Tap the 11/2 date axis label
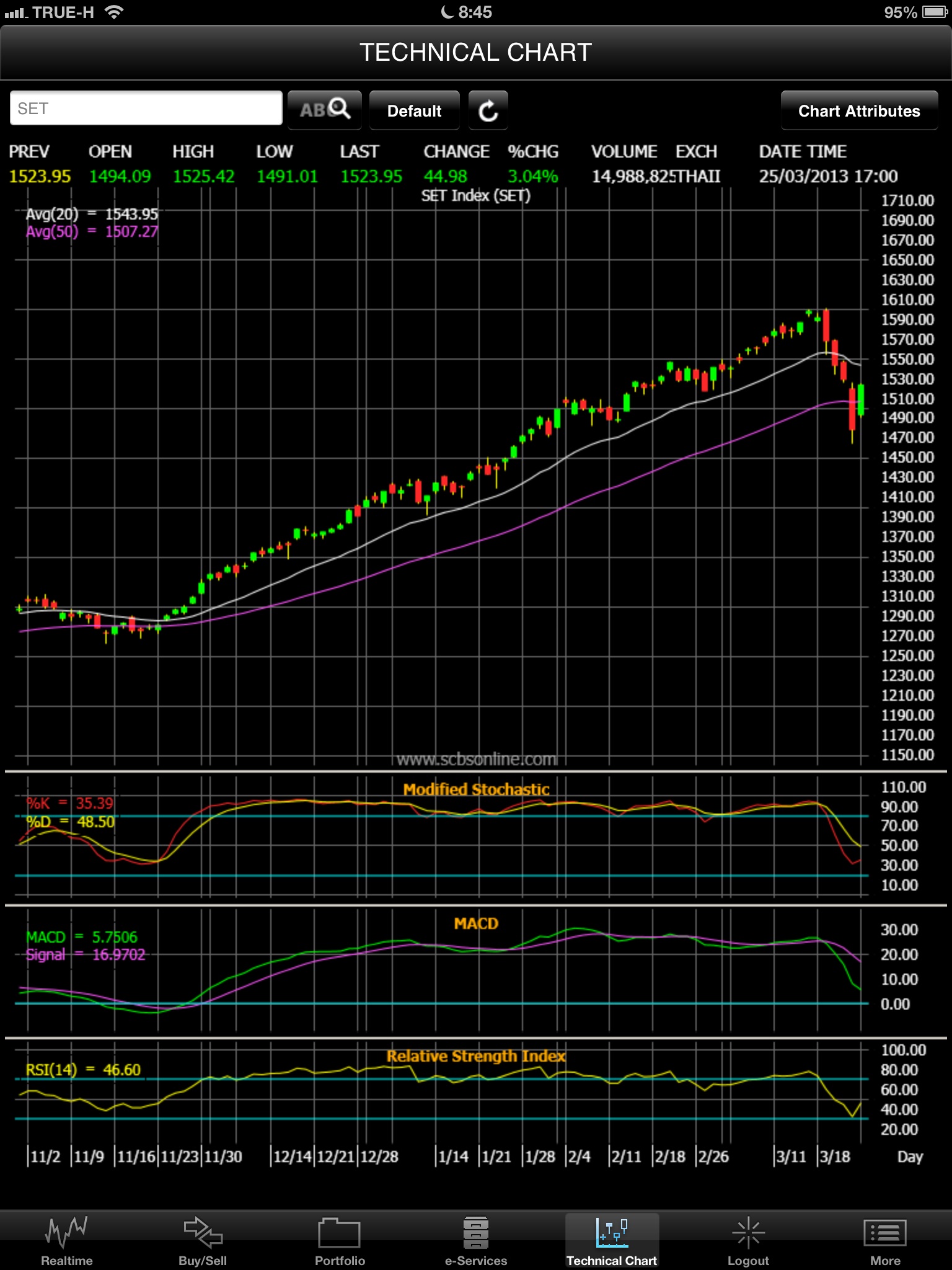The width and height of the screenshot is (952, 1270). pos(45,1157)
